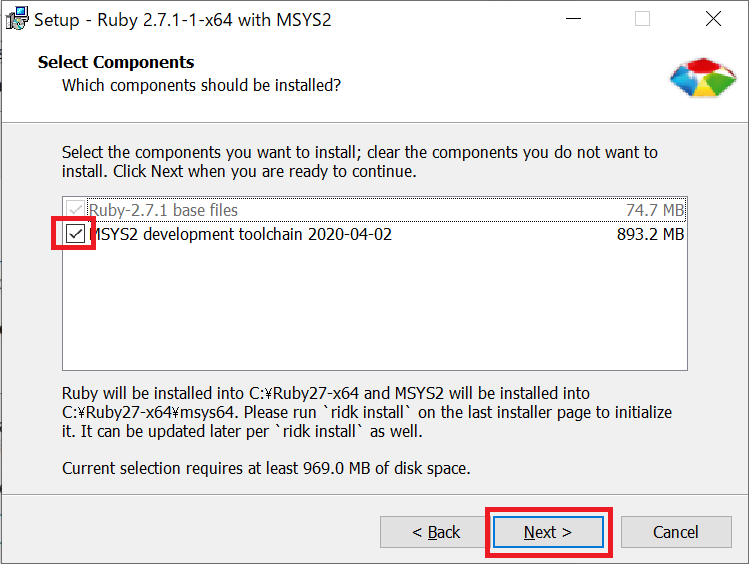The width and height of the screenshot is (749, 564).
Task: Minimize the Setup window
Action: click(573, 19)
